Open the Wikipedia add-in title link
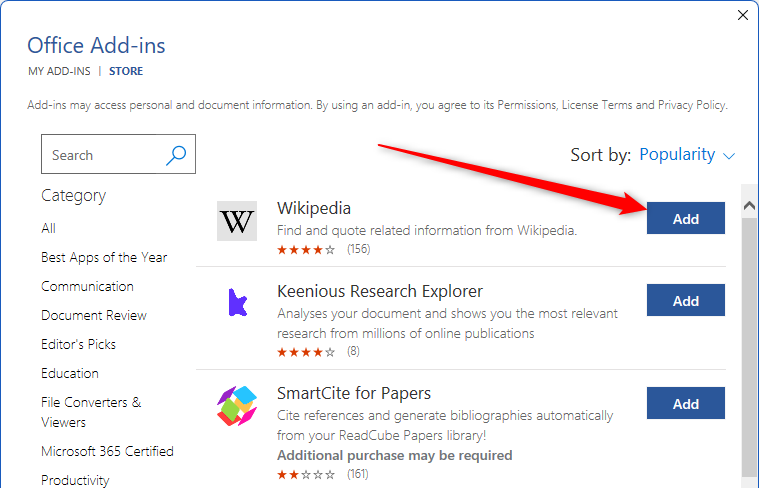 (x=314, y=209)
